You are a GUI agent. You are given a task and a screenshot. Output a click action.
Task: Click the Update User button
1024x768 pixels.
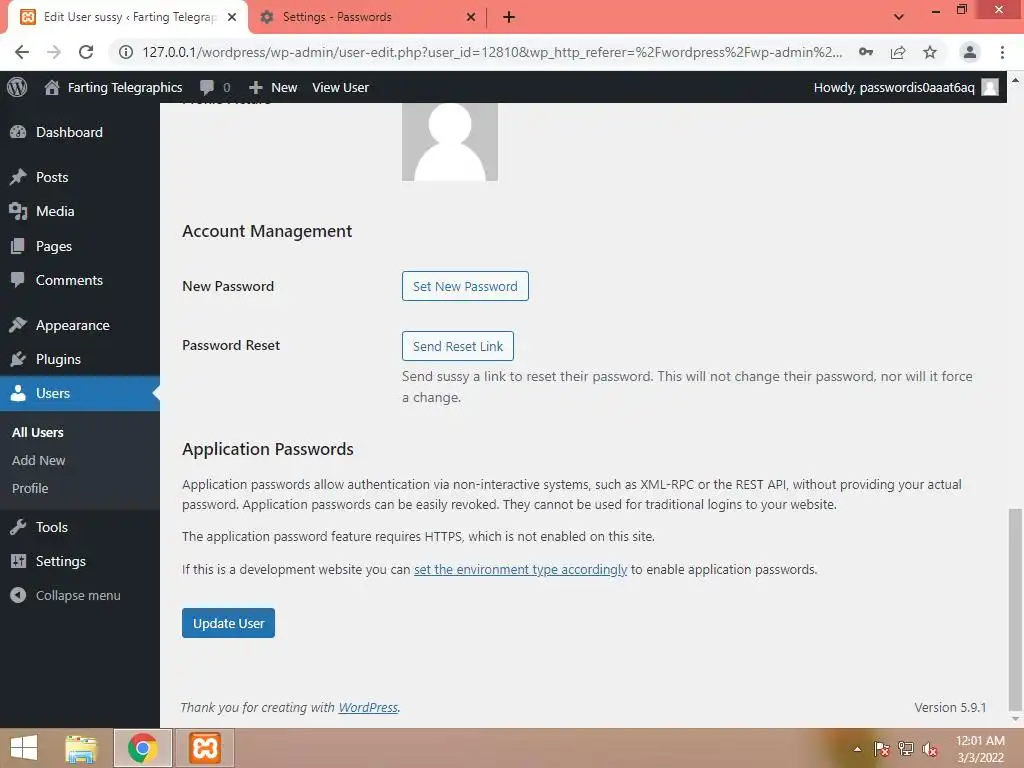228,623
